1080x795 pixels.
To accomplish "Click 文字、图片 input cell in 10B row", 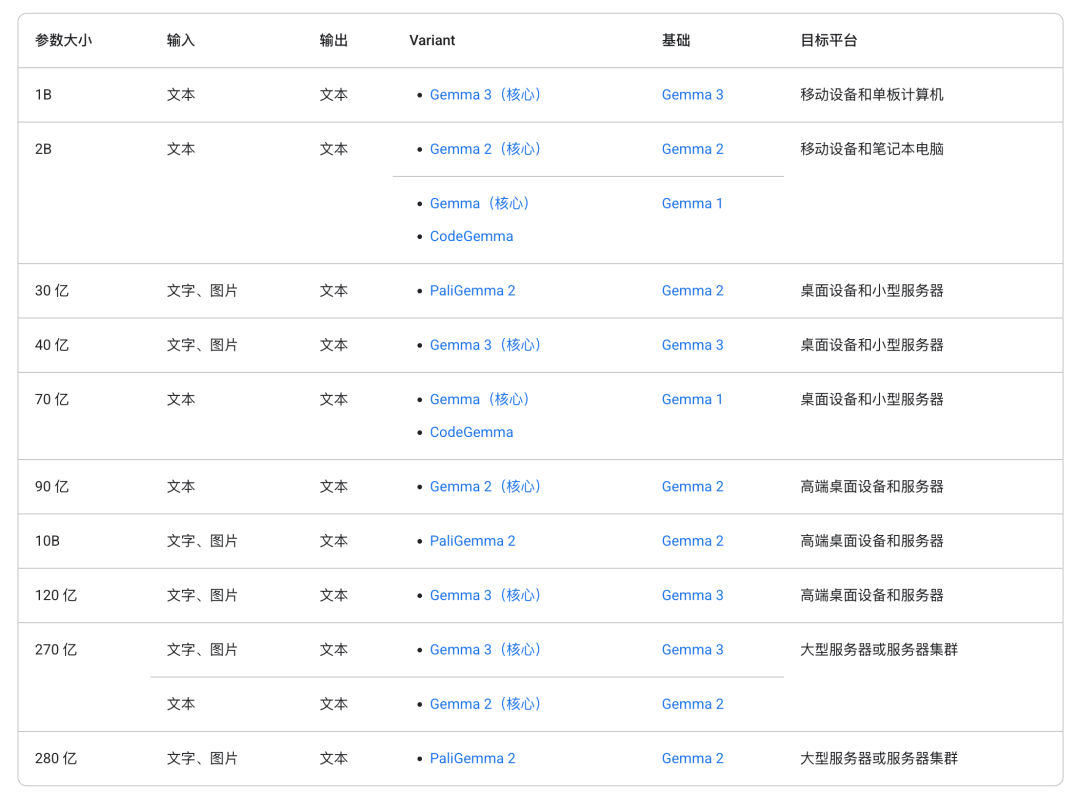I will point(202,541).
